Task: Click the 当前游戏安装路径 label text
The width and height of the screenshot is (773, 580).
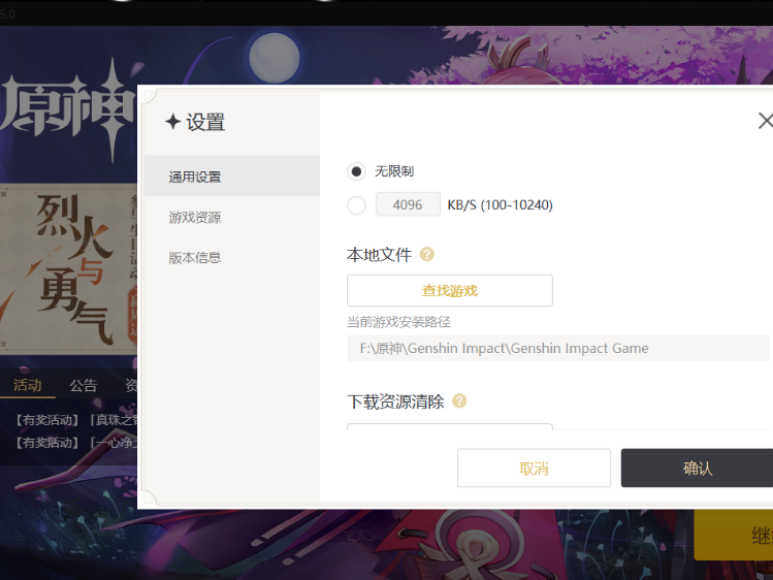Action: pyautogui.click(x=399, y=322)
